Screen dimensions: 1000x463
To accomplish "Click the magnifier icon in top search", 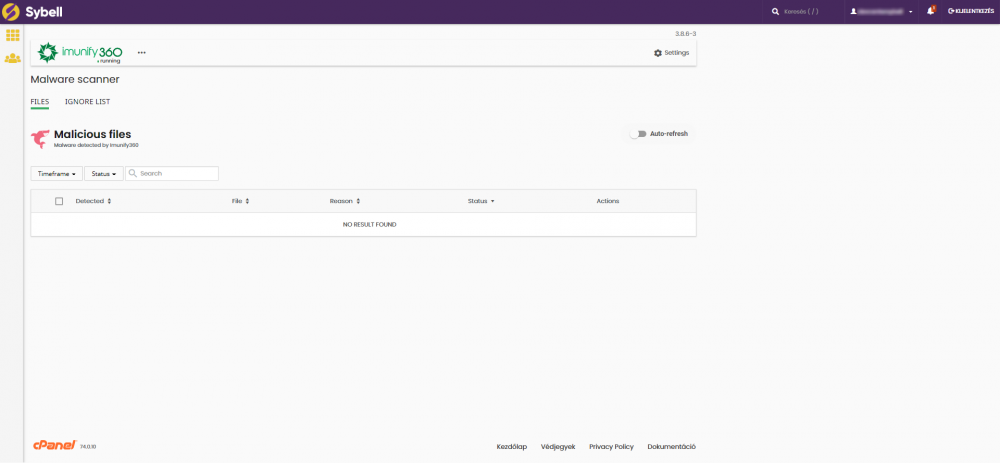I will point(776,11).
